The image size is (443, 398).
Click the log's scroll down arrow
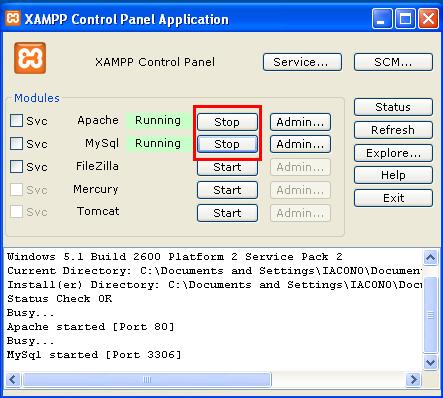click(430, 362)
